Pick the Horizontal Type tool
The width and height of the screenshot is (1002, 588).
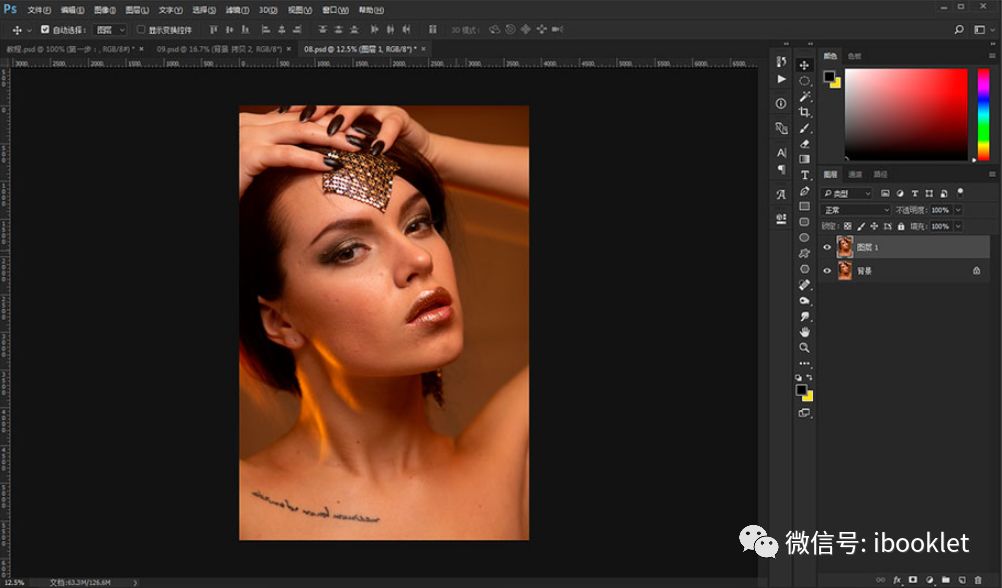(805, 175)
